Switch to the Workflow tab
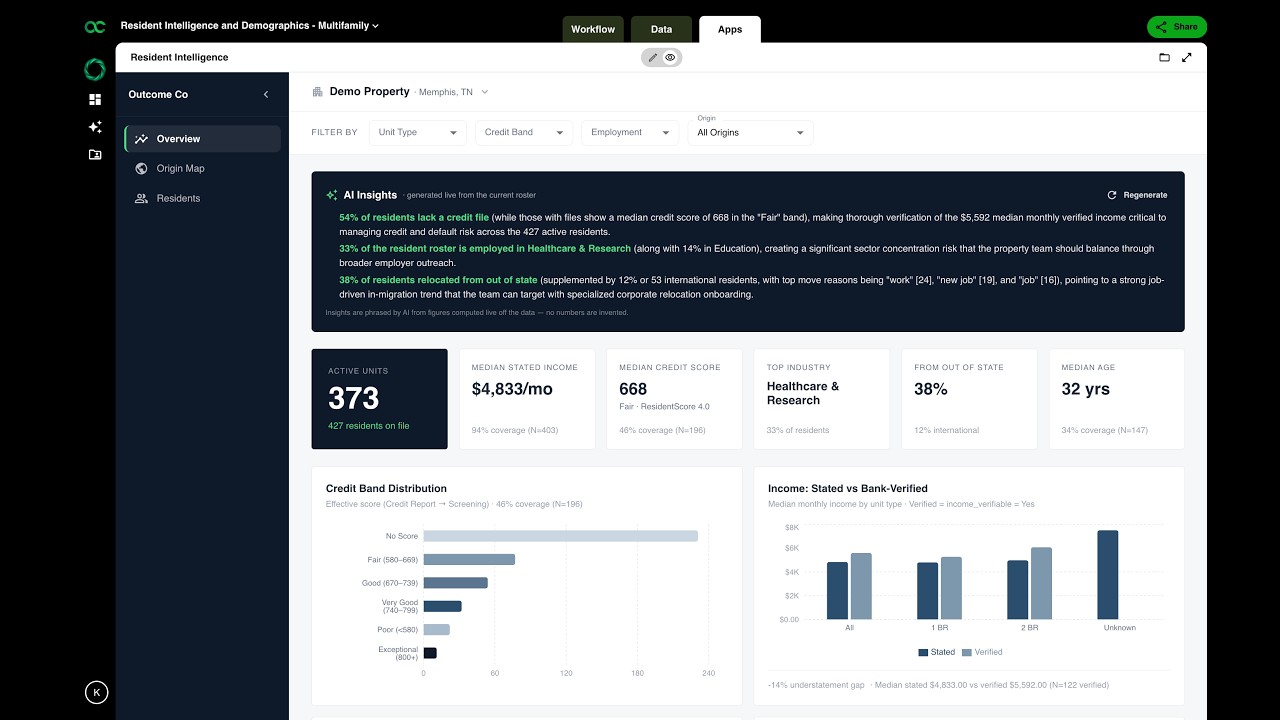This screenshot has height=720, width=1280. tap(593, 29)
